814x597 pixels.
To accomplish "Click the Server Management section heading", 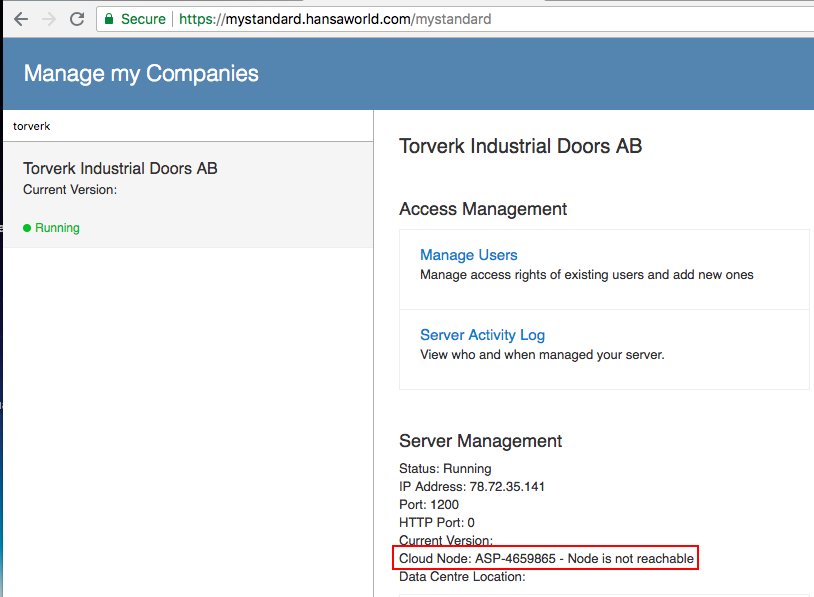I will point(480,441).
